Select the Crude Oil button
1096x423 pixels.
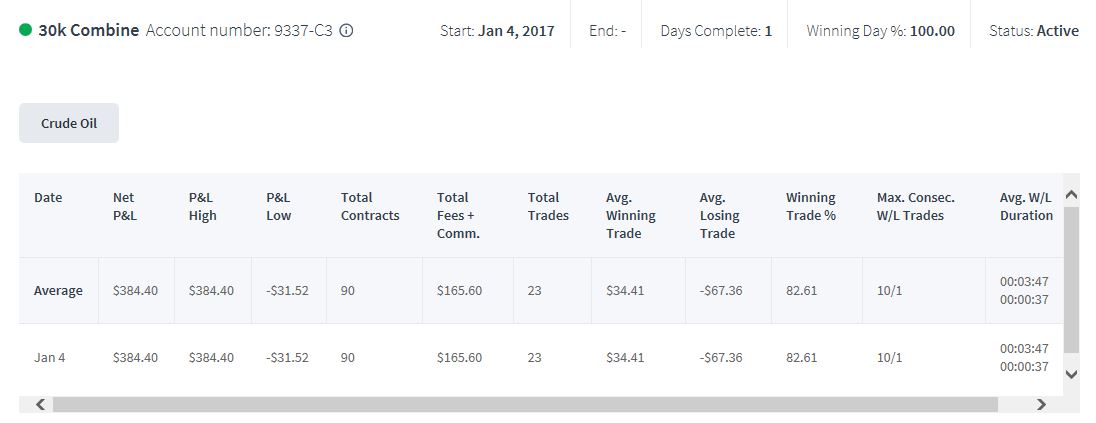coord(69,123)
